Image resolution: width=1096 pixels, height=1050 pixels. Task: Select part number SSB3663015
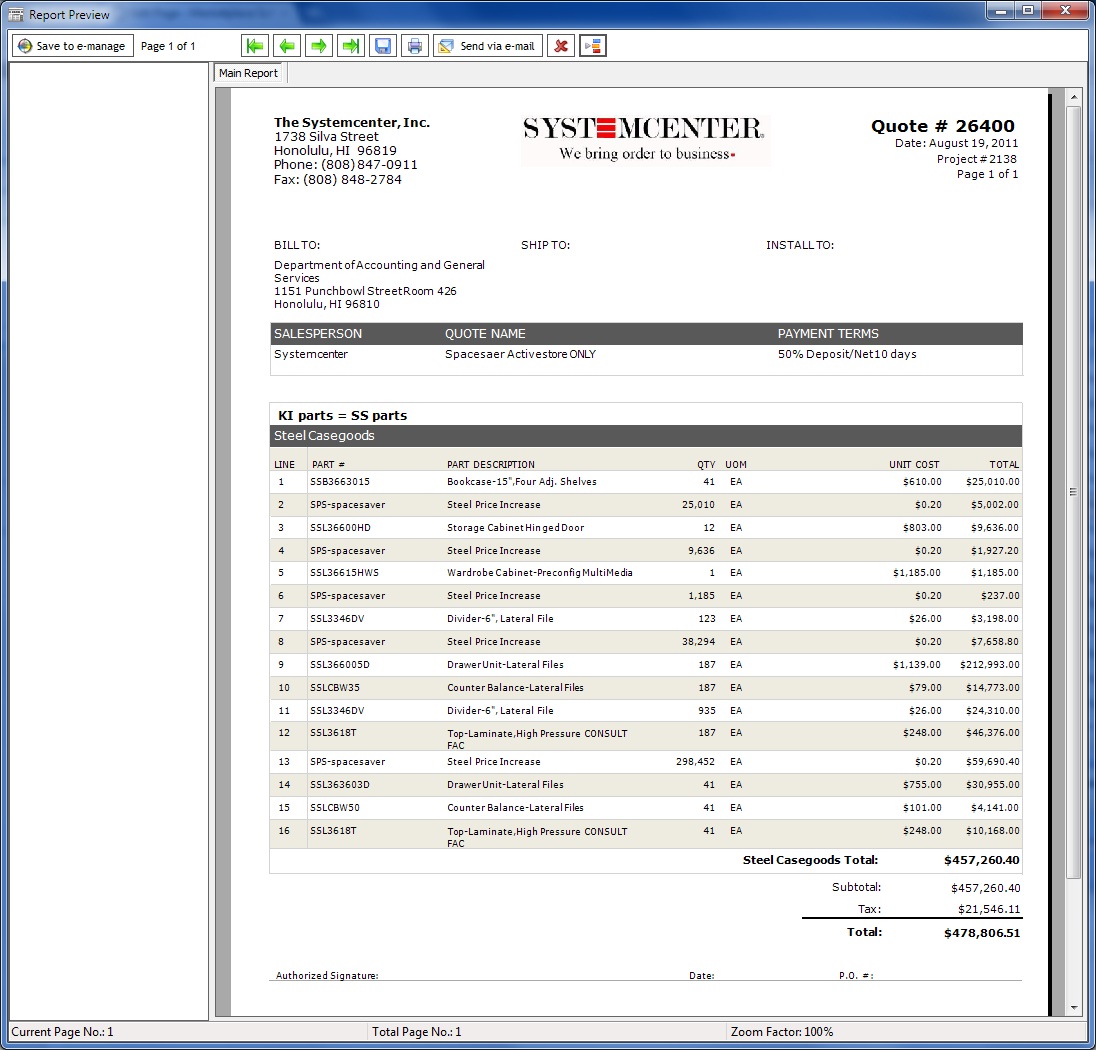point(340,482)
